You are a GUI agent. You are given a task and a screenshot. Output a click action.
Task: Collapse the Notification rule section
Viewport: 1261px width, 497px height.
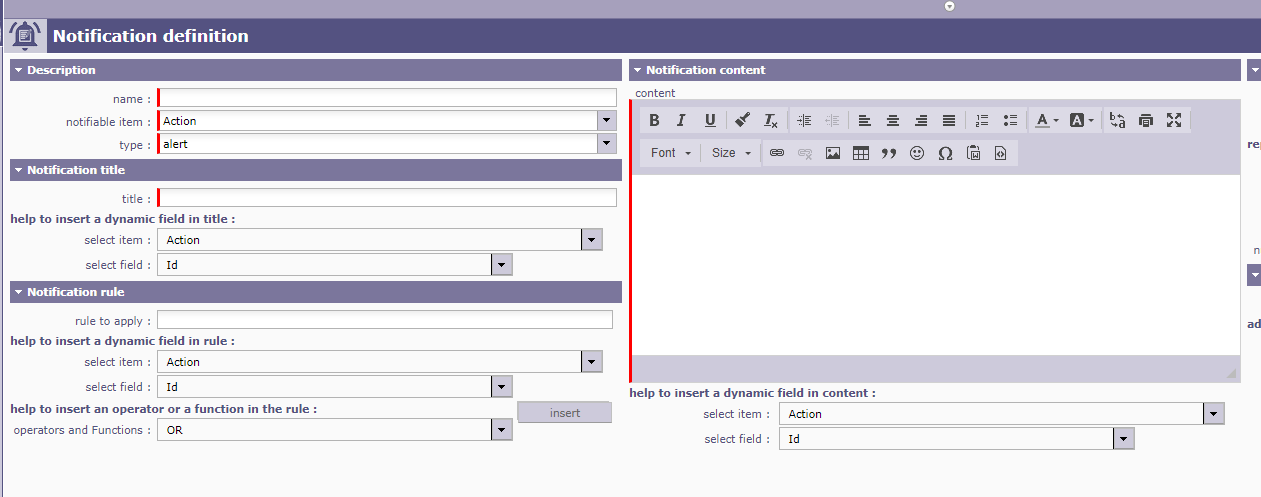[18, 292]
